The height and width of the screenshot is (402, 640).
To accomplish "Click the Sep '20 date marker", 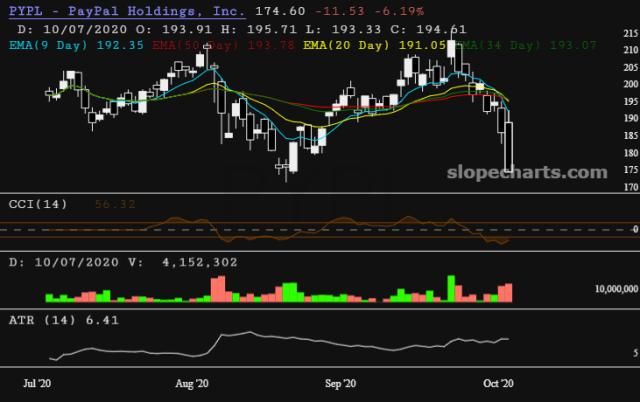I will (x=341, y=383).
